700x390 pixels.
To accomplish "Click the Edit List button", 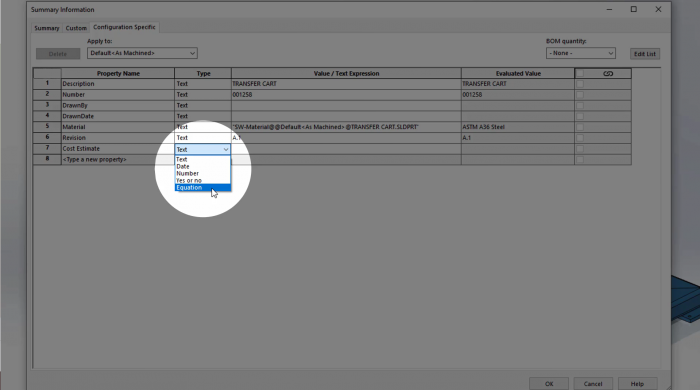I will 645,54.
